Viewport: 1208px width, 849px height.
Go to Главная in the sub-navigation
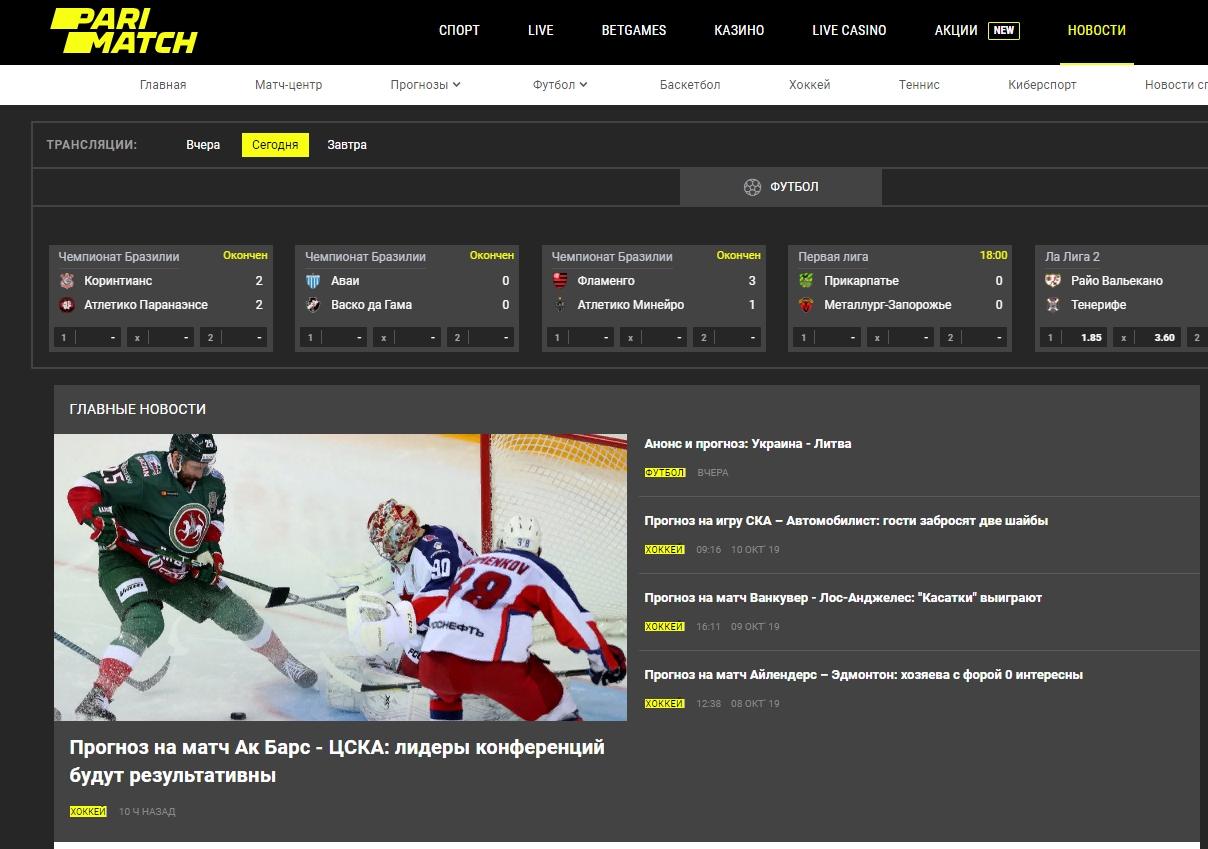(163, 85)
